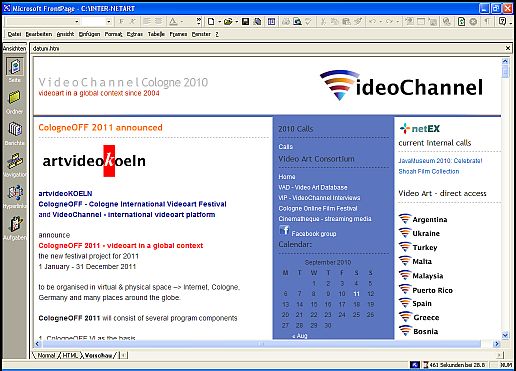Click the New page toolbar icon

(211, 22)
